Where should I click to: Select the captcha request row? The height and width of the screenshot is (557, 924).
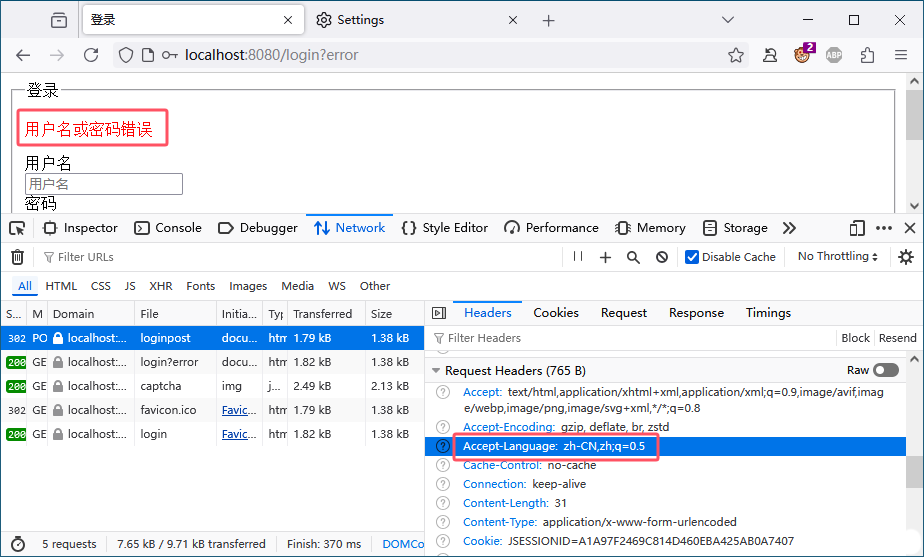[x=212, y=386]
